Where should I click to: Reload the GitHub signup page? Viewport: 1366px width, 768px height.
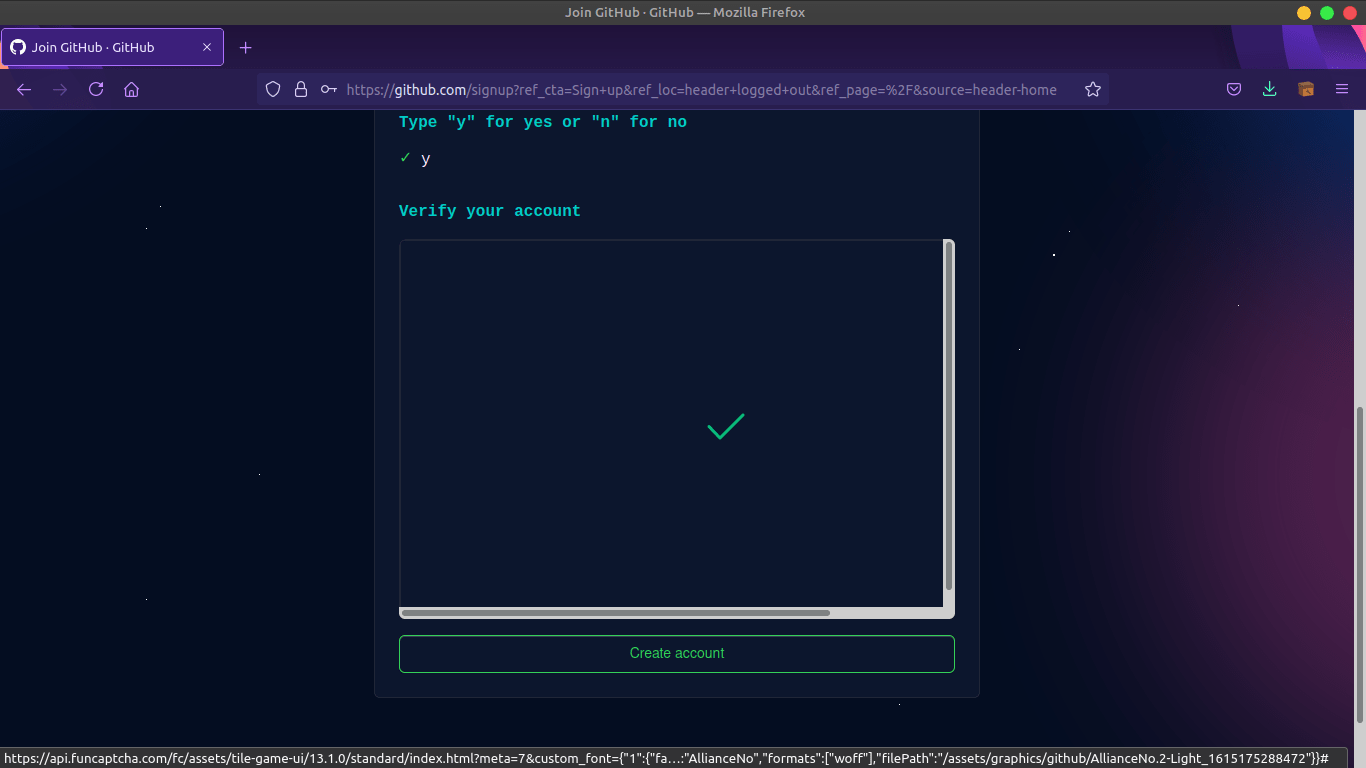(95, 89)
